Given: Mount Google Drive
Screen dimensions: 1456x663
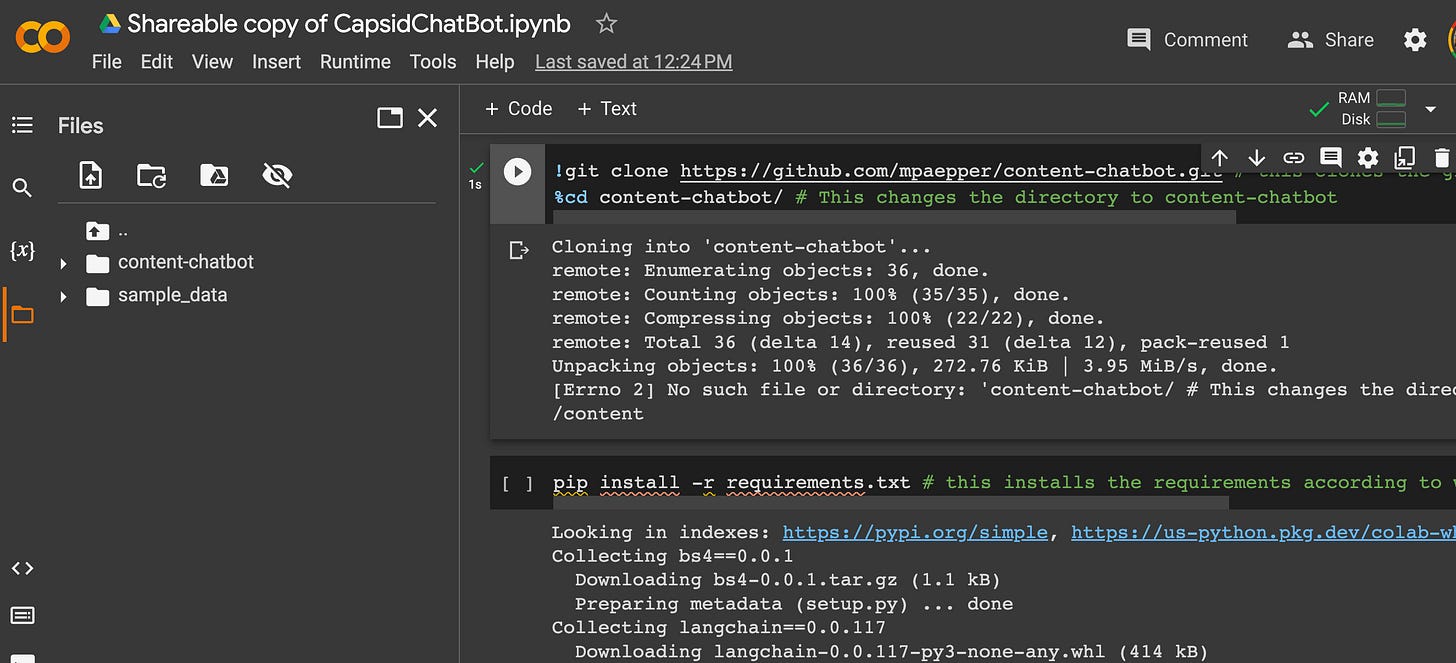Looking at the screenshot, I should (x=214, y=176).
